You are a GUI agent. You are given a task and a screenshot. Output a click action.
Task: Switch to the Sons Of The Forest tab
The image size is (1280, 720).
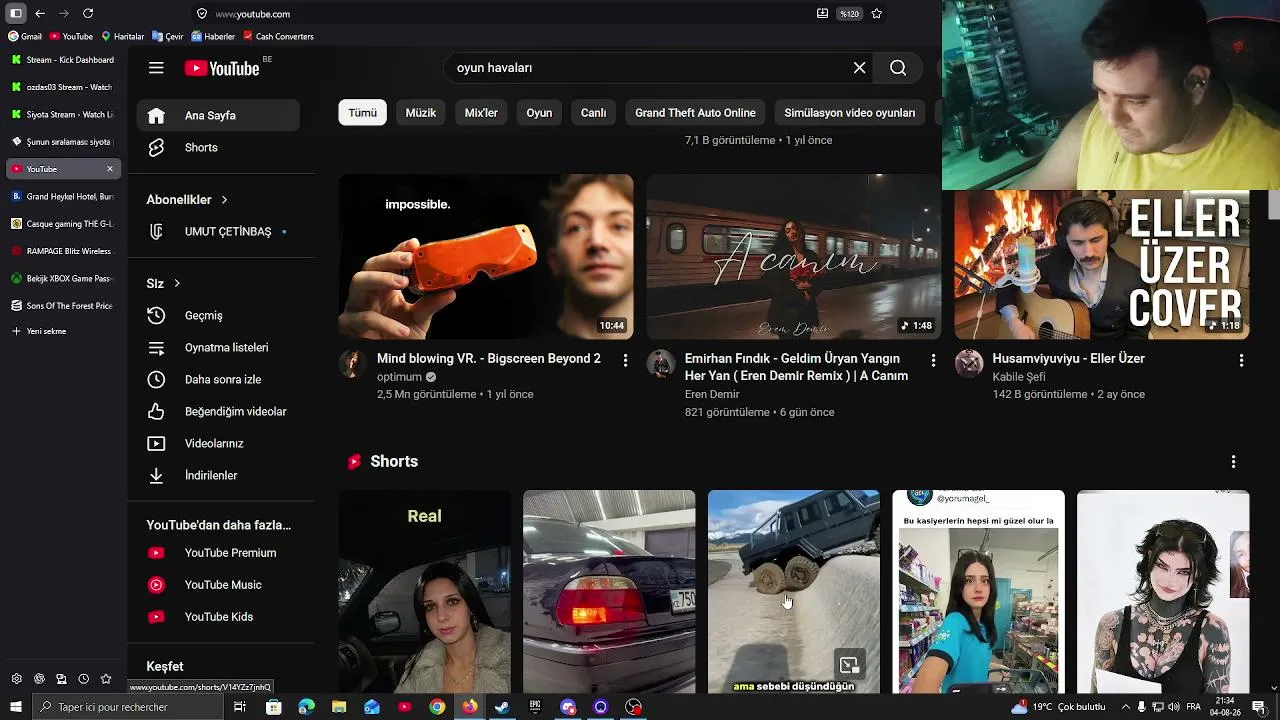pos(63,305)
